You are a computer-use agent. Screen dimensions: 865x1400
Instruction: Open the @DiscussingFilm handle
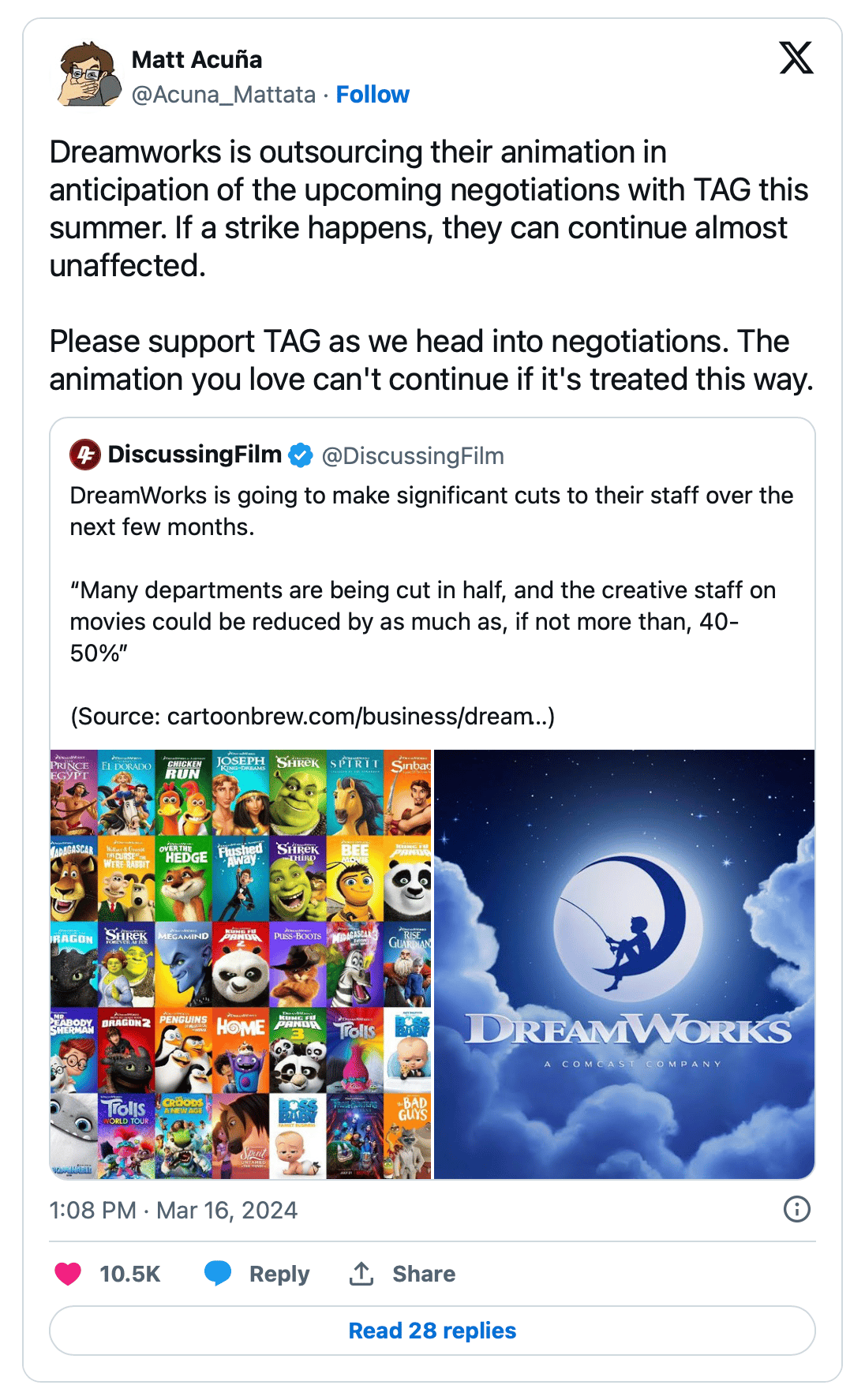[x=413, y=456]
